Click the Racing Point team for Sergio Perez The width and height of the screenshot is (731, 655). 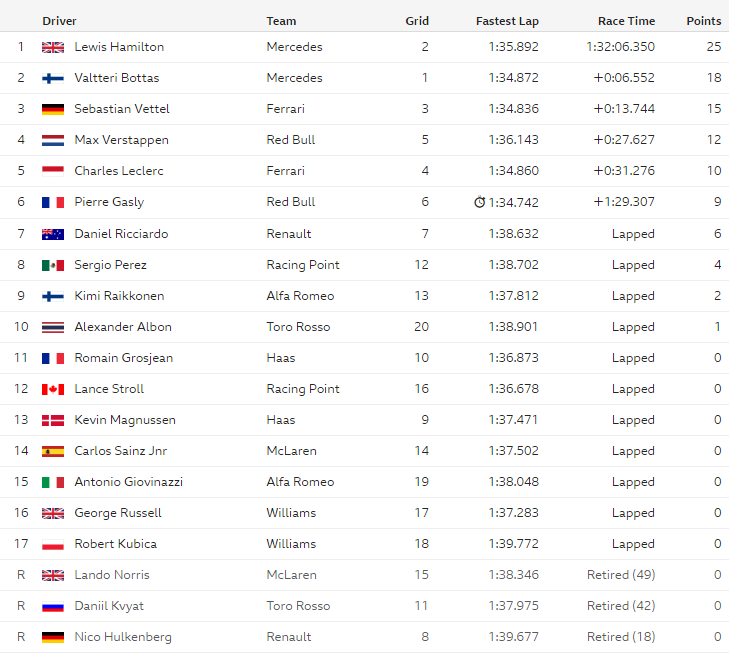point(303,265)
